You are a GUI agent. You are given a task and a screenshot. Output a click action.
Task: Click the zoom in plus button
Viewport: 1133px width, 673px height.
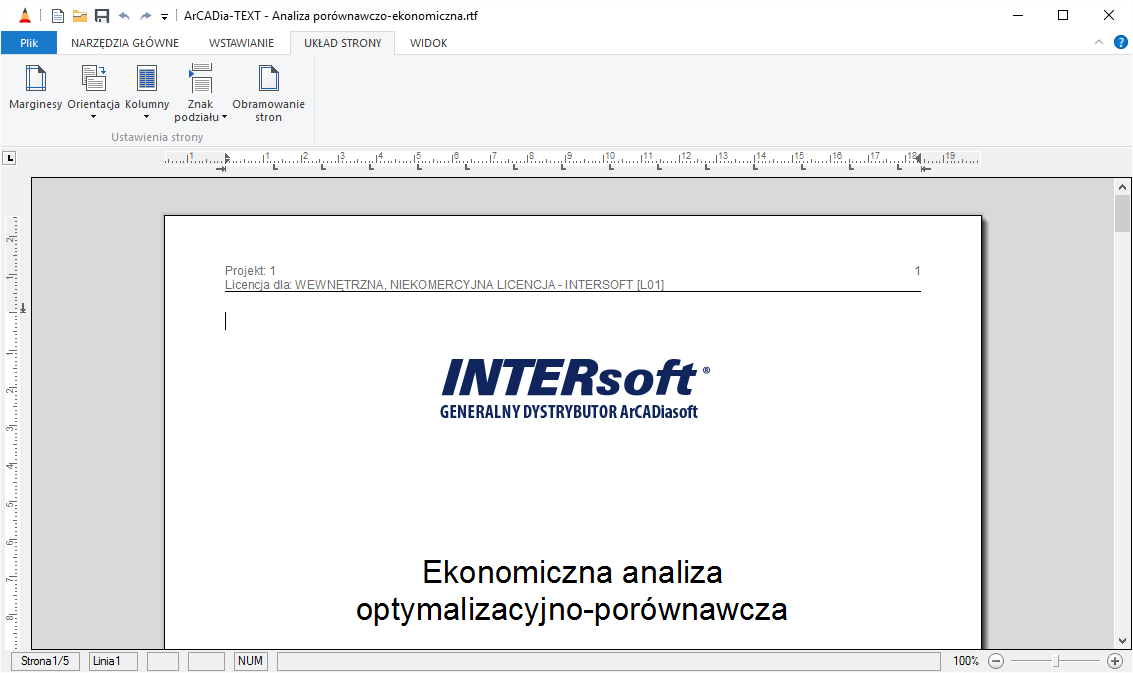pos(1115,661)
